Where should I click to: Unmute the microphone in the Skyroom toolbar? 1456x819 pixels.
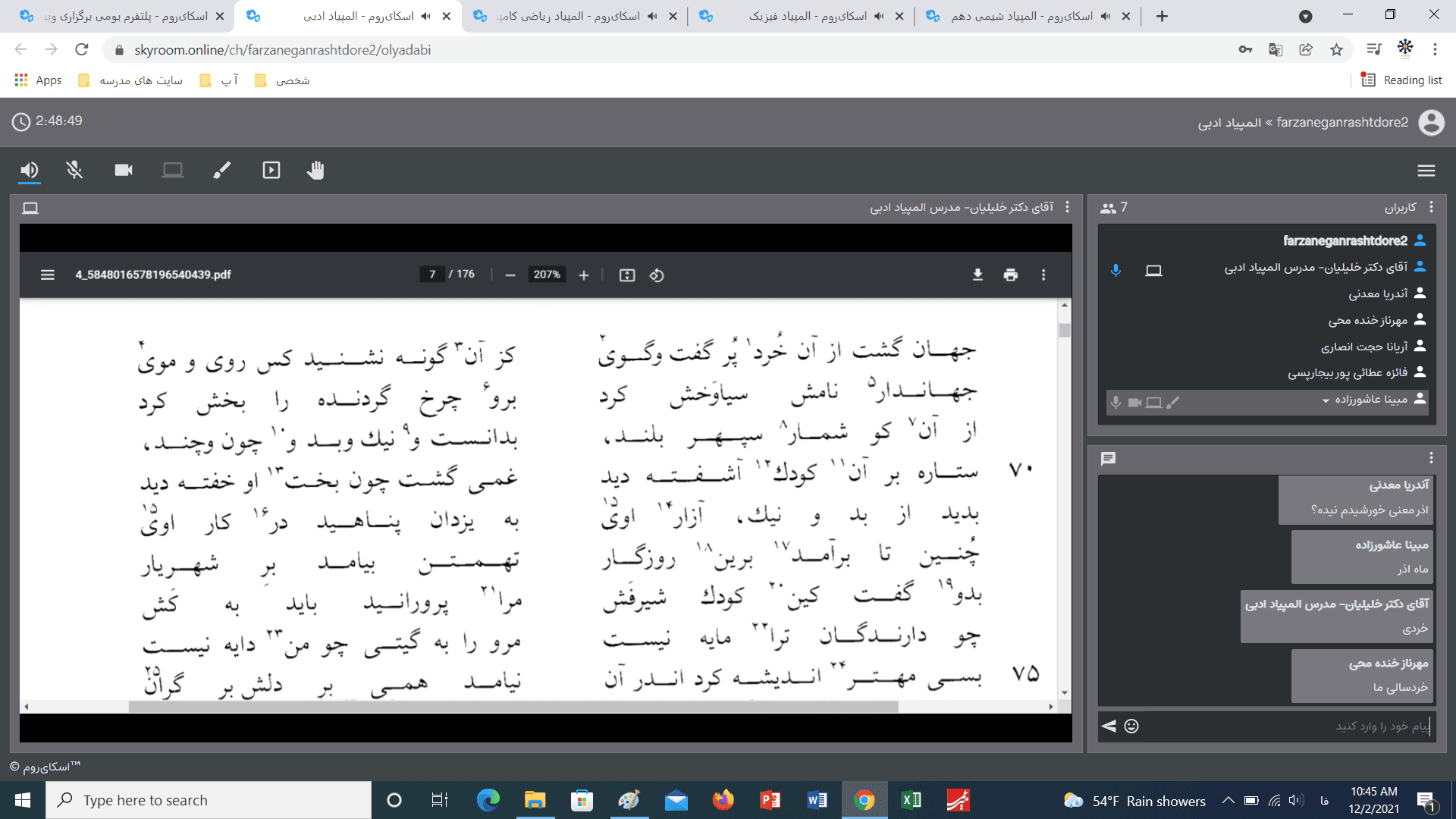click(x=74, y=170)
